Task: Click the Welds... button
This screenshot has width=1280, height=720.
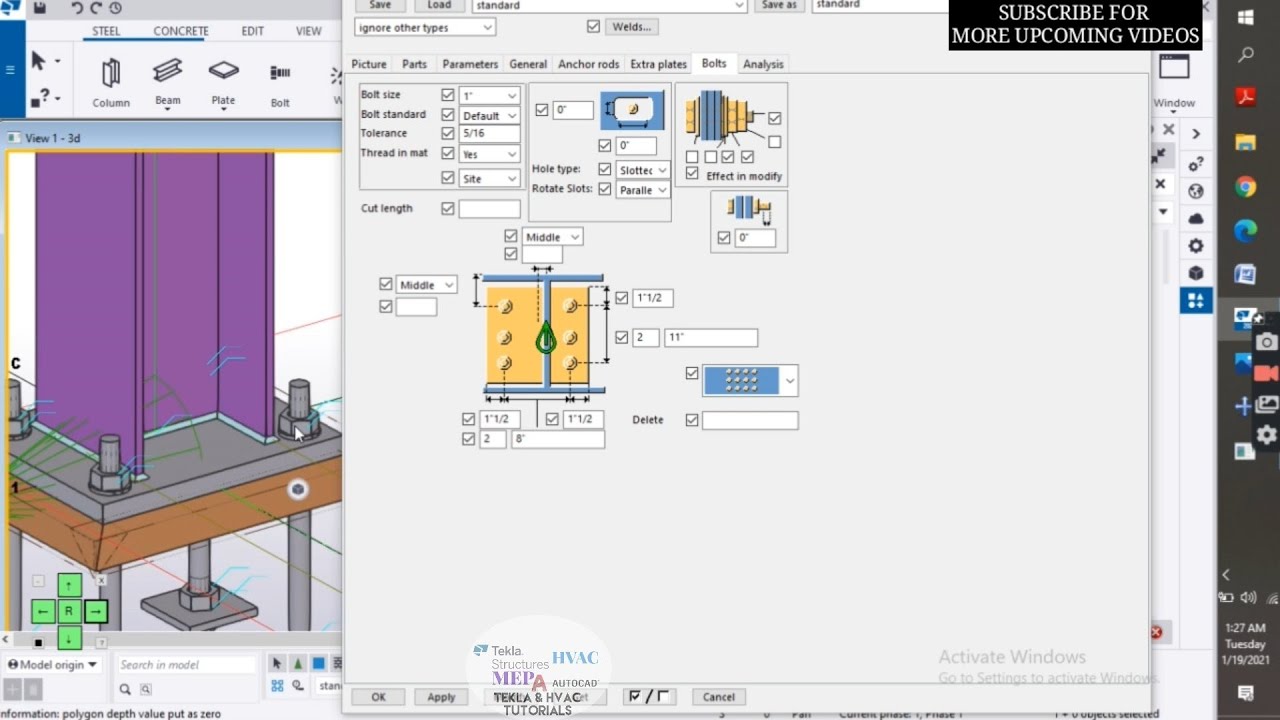Action: coord(632,27)
